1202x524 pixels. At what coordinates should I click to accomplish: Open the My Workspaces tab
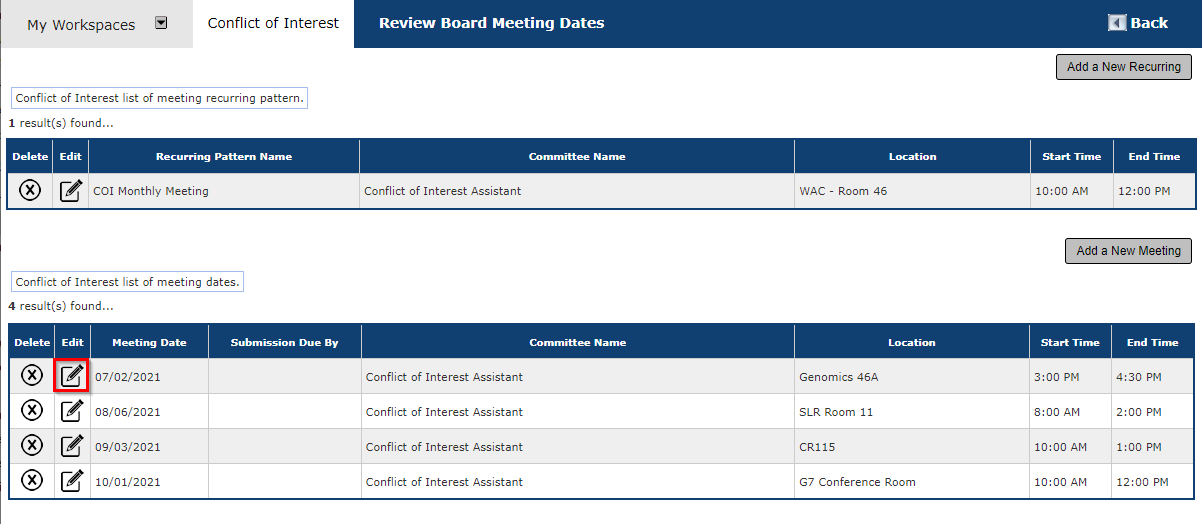click(81, 25)
